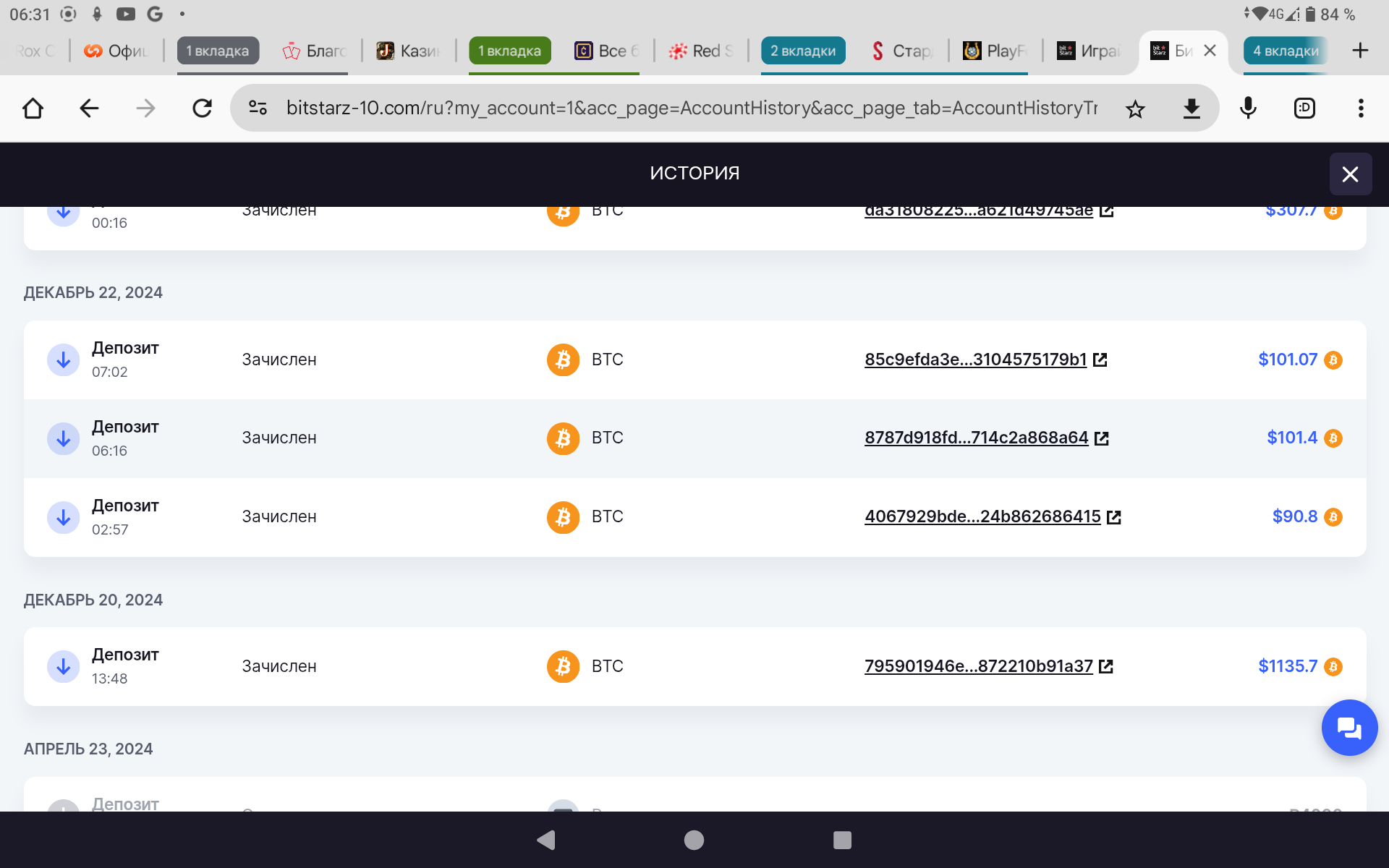Image resolution: width=1389 pixels, height=868 pixels.
Task: Close the История panel with X
Action: click(1350, 174)
